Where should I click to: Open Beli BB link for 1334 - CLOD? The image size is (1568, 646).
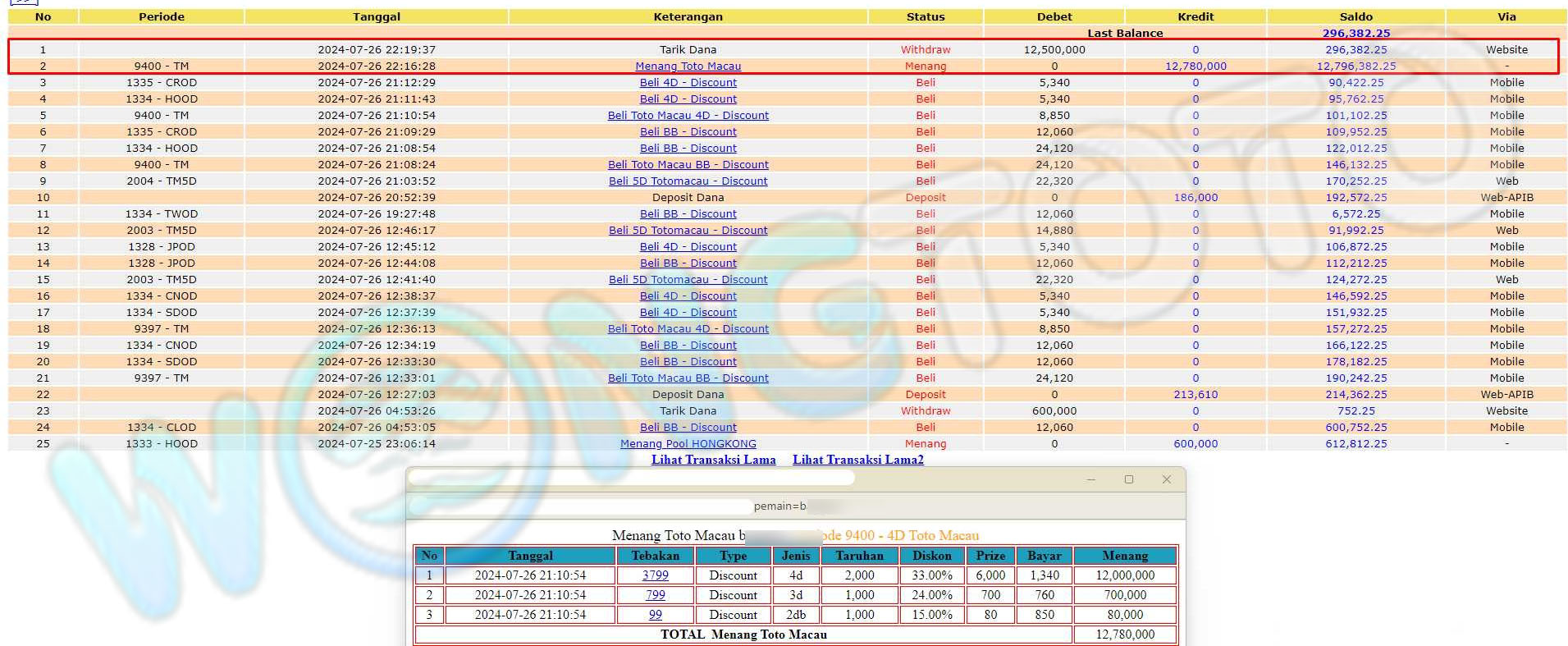[688, 428]
